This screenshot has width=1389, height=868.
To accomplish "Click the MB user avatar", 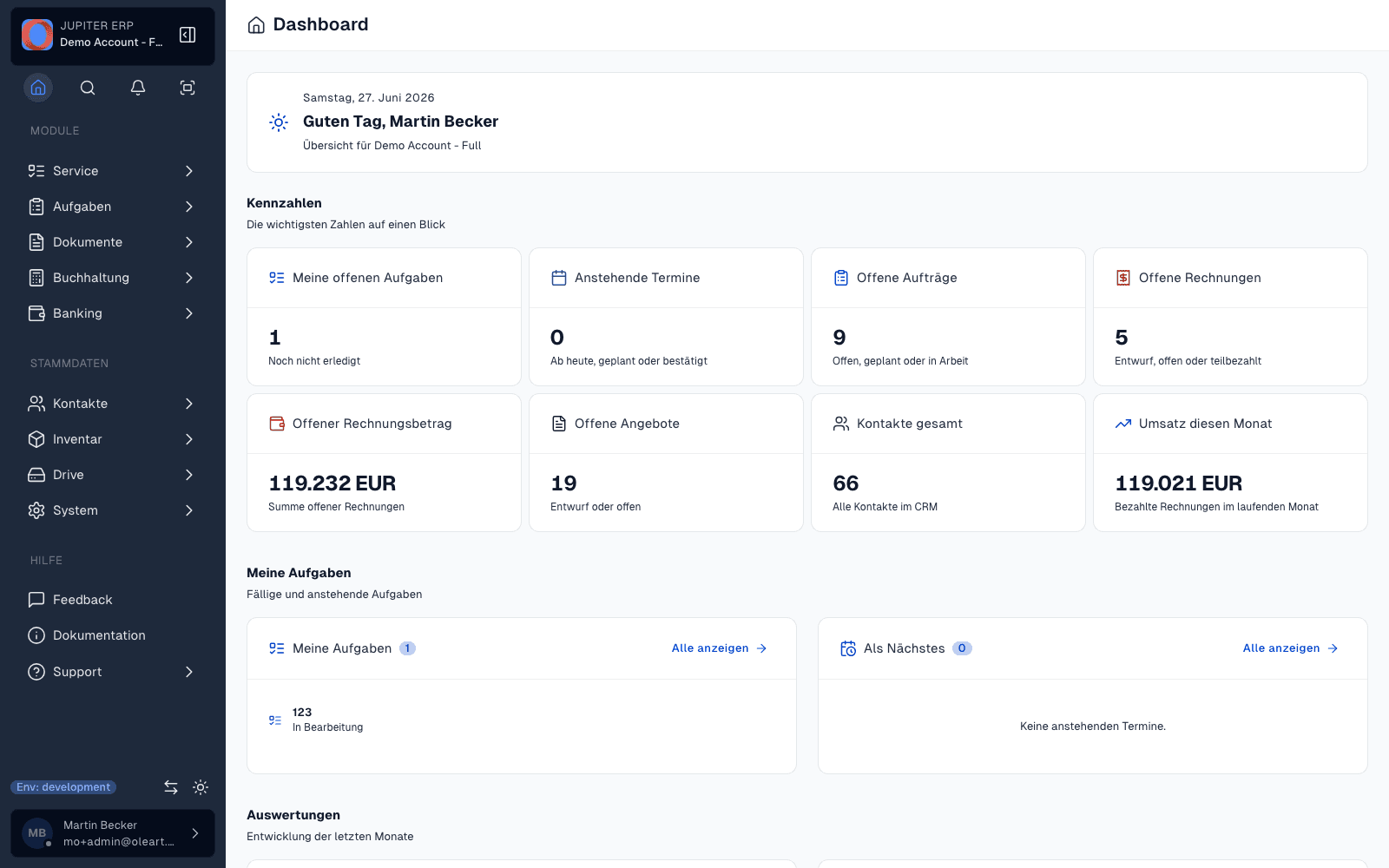I will click(37, 833).
